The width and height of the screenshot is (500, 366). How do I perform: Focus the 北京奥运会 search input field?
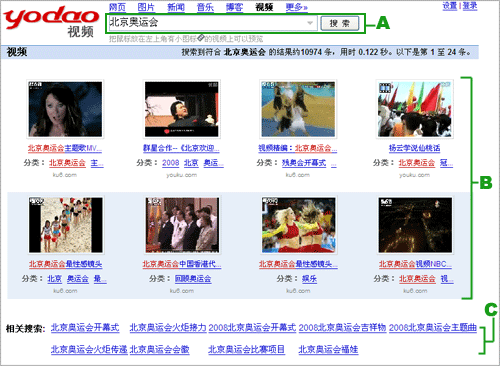point(207,23)
